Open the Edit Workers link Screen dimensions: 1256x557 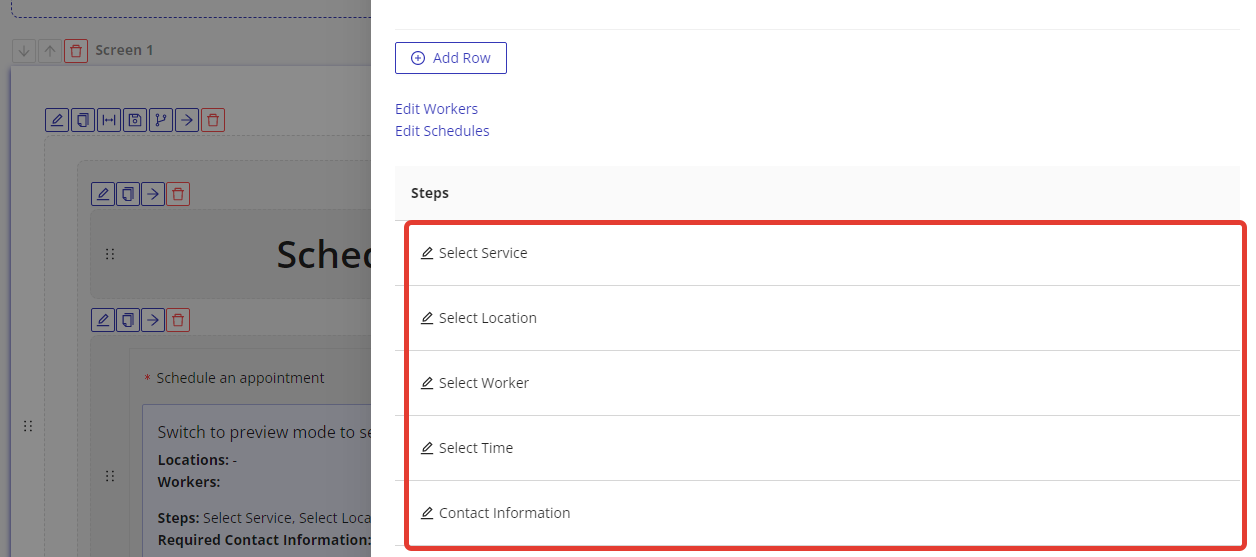click(436, 109)
